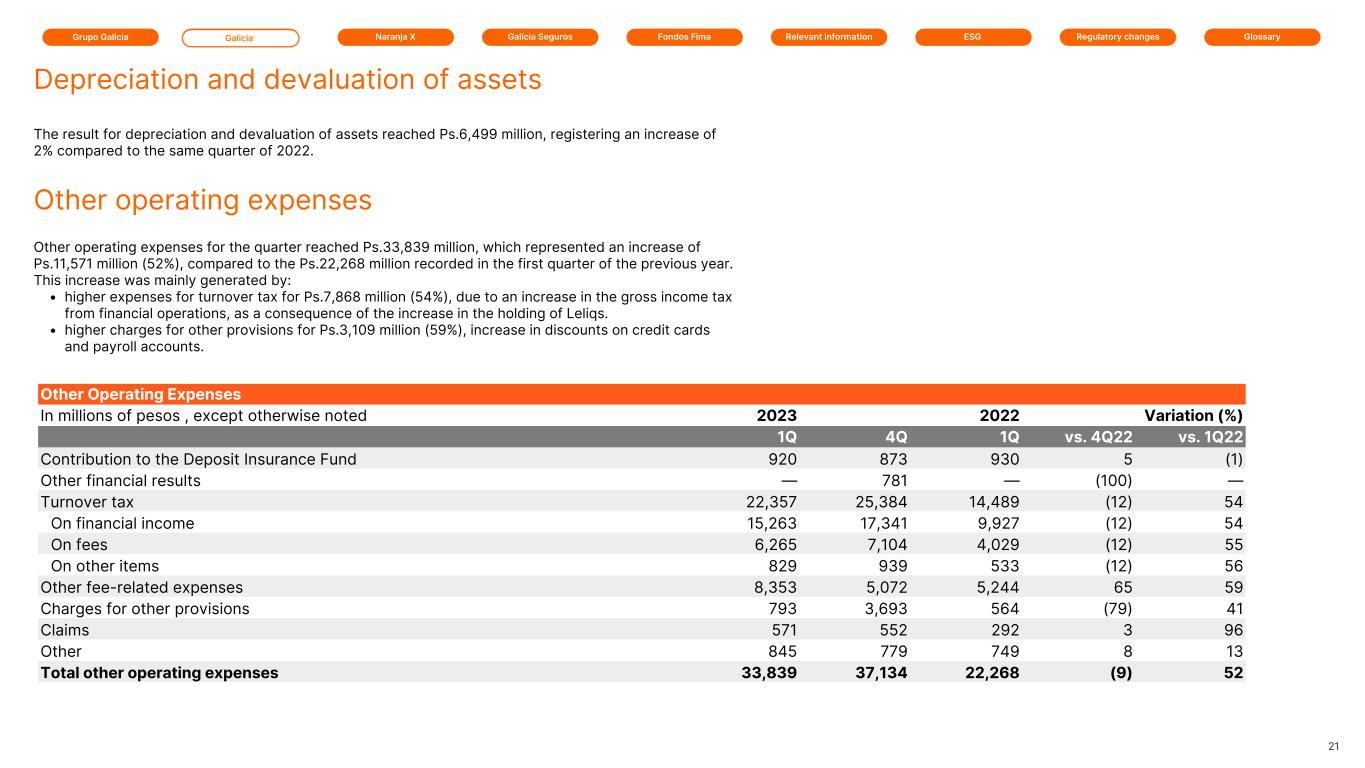Click page number 21 at the bottom
Viewport: 1365px width, 768px height.
coord(1333,746)
